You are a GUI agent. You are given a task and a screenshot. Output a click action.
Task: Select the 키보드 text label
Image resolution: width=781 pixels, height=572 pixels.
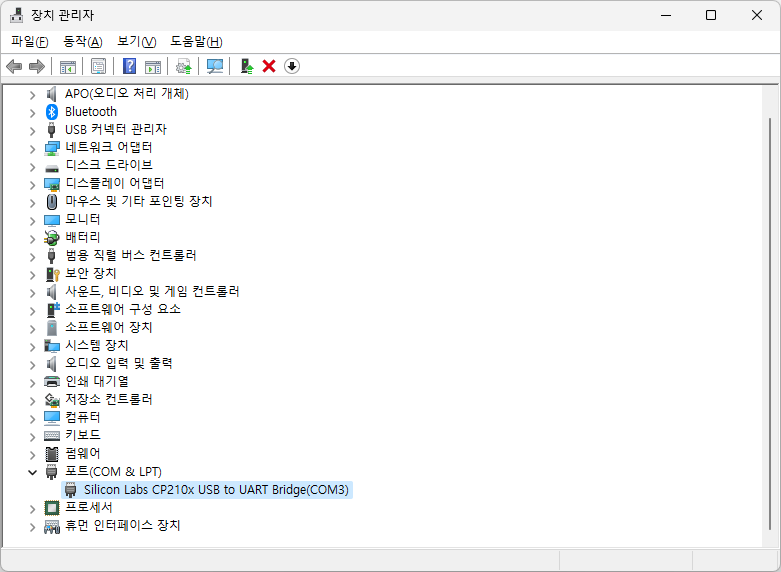(x=83, y=435)
